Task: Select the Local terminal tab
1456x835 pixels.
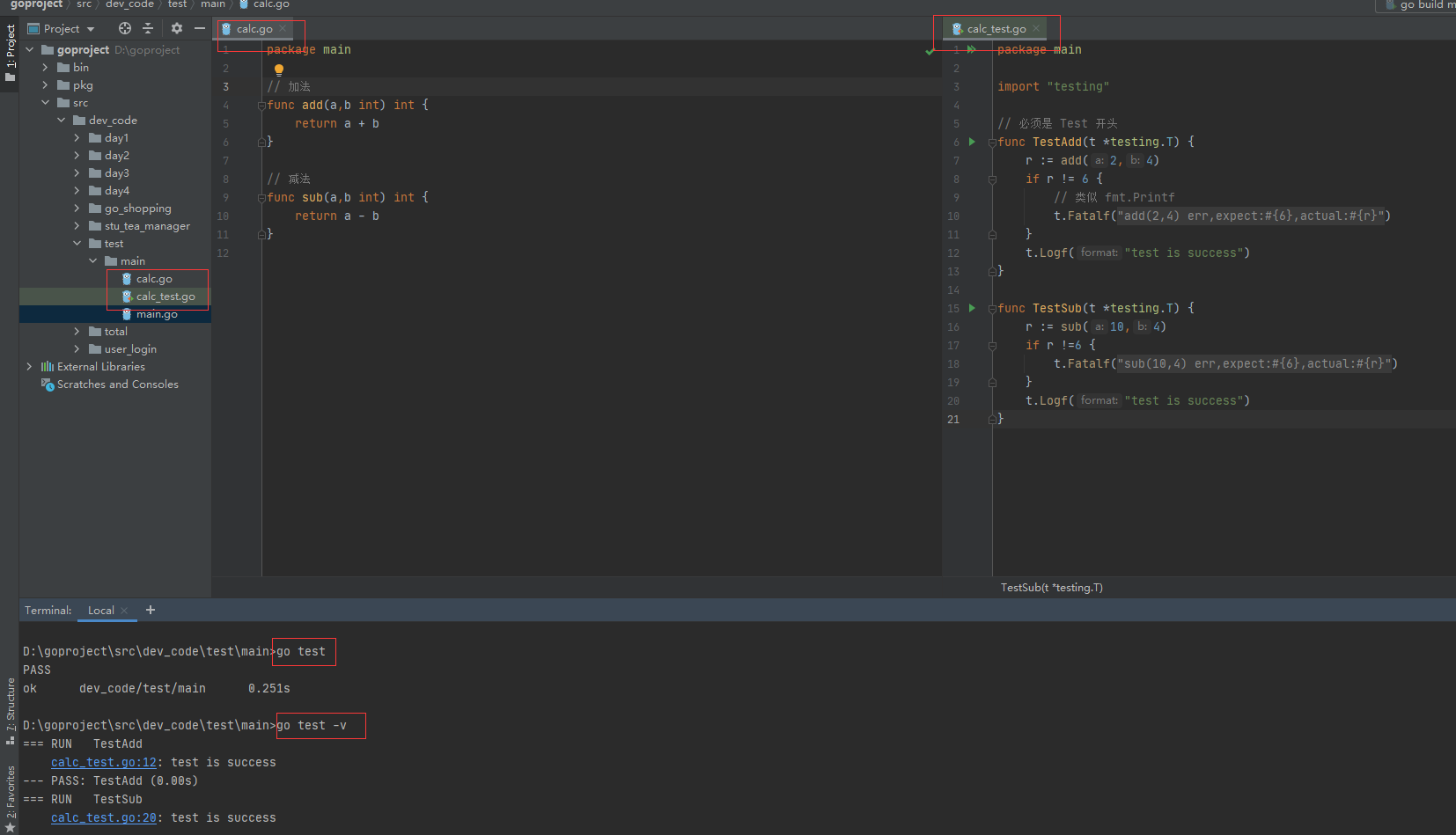Action: coord(100,611)
